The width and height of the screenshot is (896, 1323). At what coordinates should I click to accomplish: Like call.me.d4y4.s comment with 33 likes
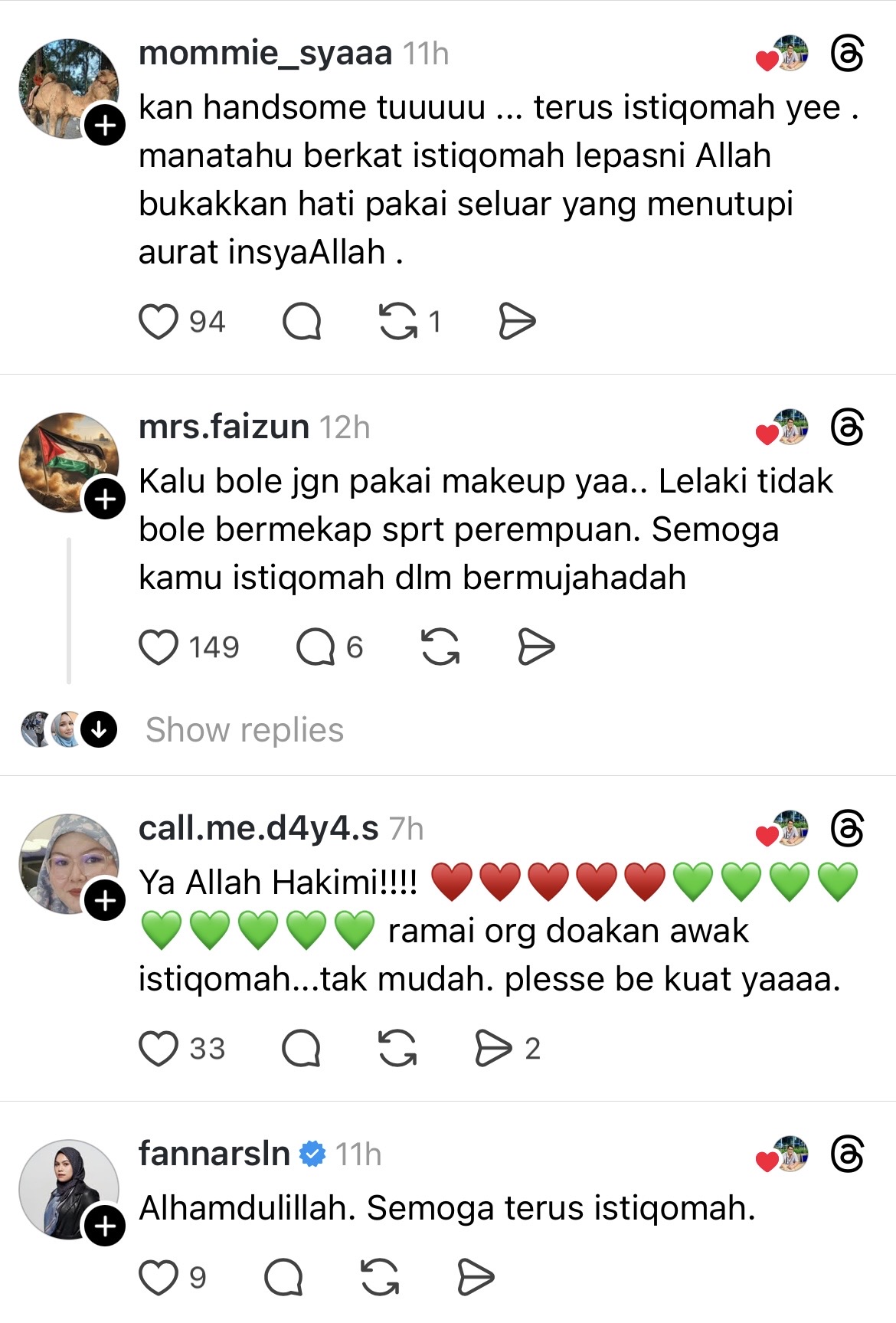tap(159, 1049)
